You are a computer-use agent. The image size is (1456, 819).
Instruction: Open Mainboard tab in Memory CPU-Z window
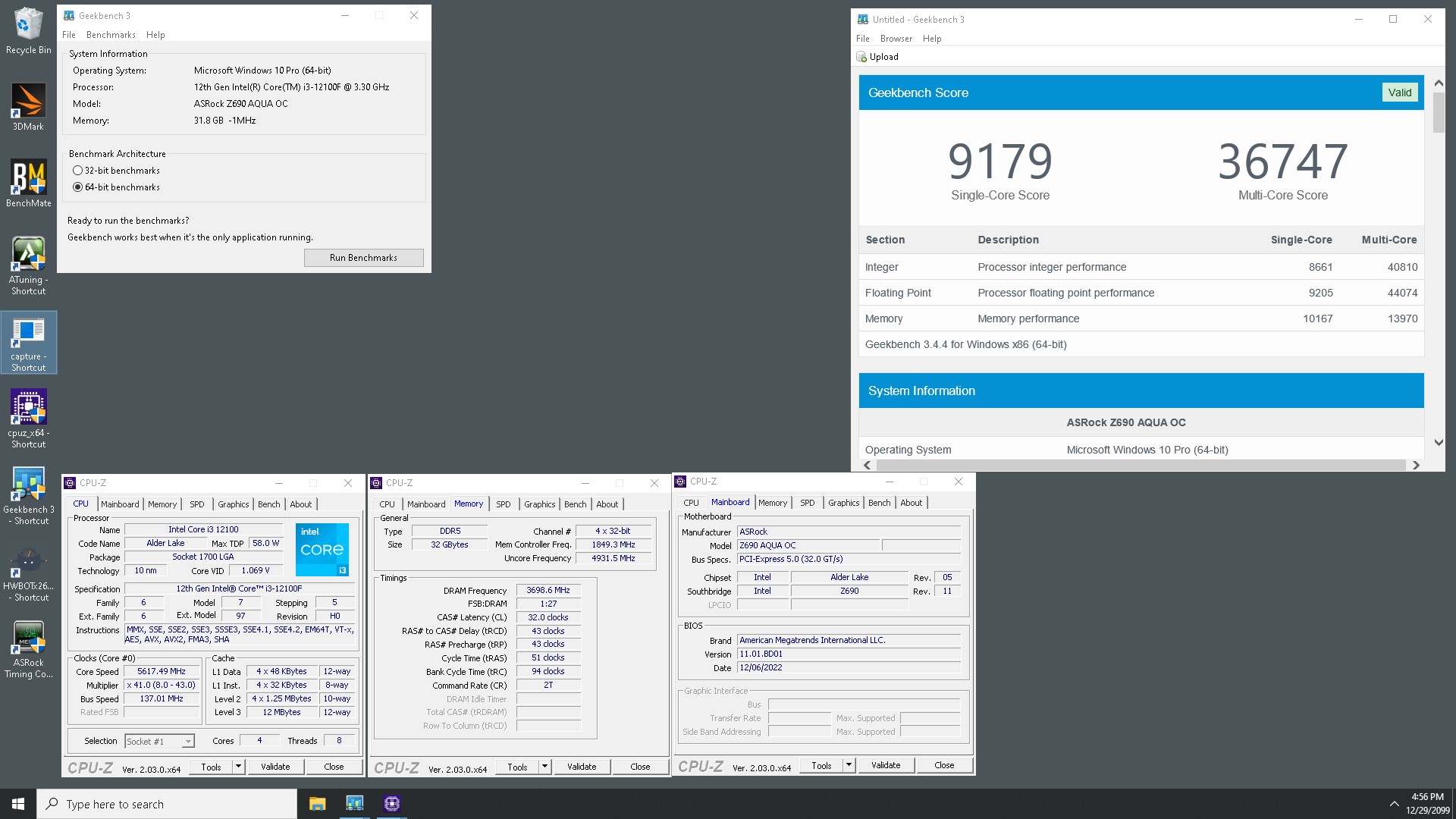(426, 504)
